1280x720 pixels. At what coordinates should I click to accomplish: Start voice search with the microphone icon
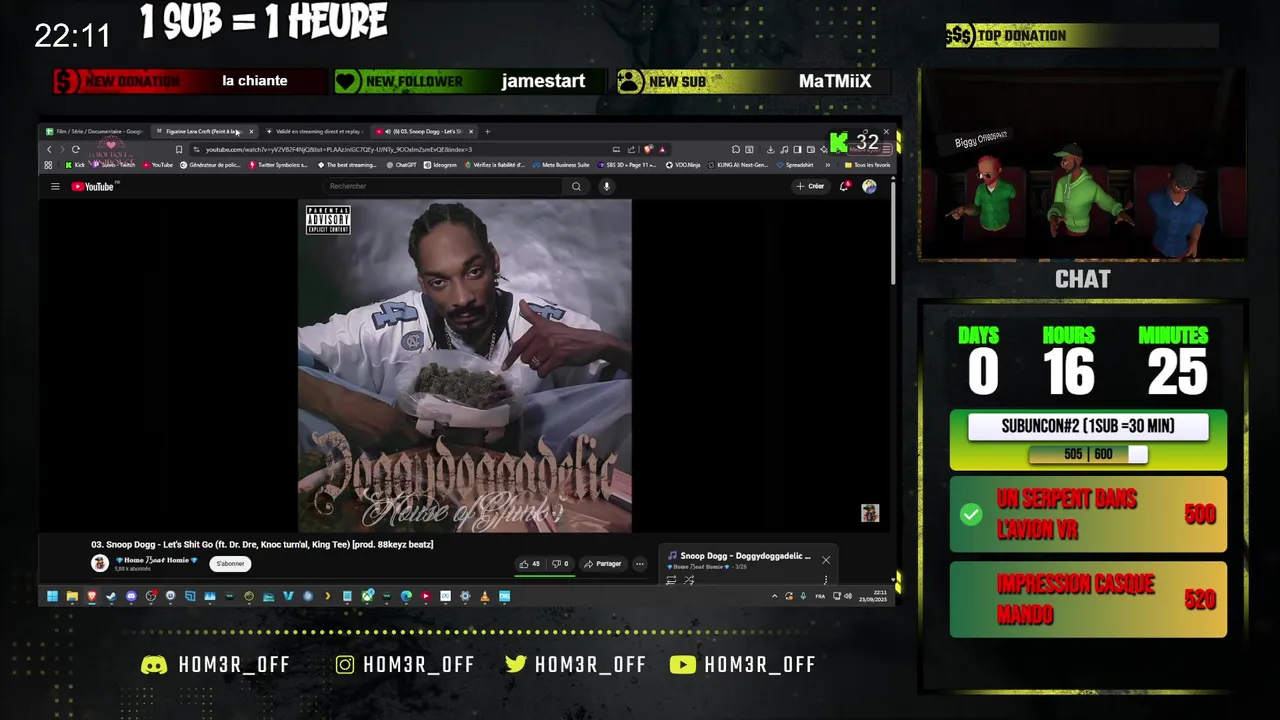click(x=606, y=186)
